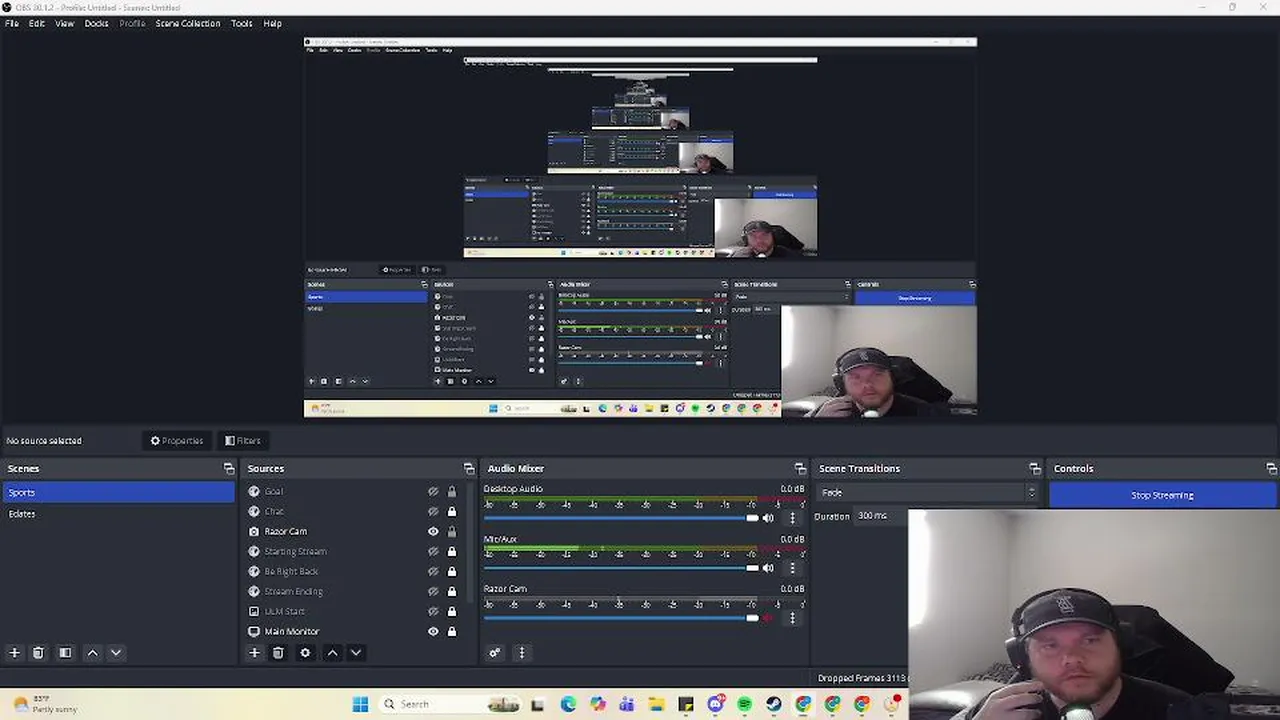The height and width of the screenshot is (720, 1280).
Task: Adjust the Mic/Aux volume slider
Action: coord(621,568)
